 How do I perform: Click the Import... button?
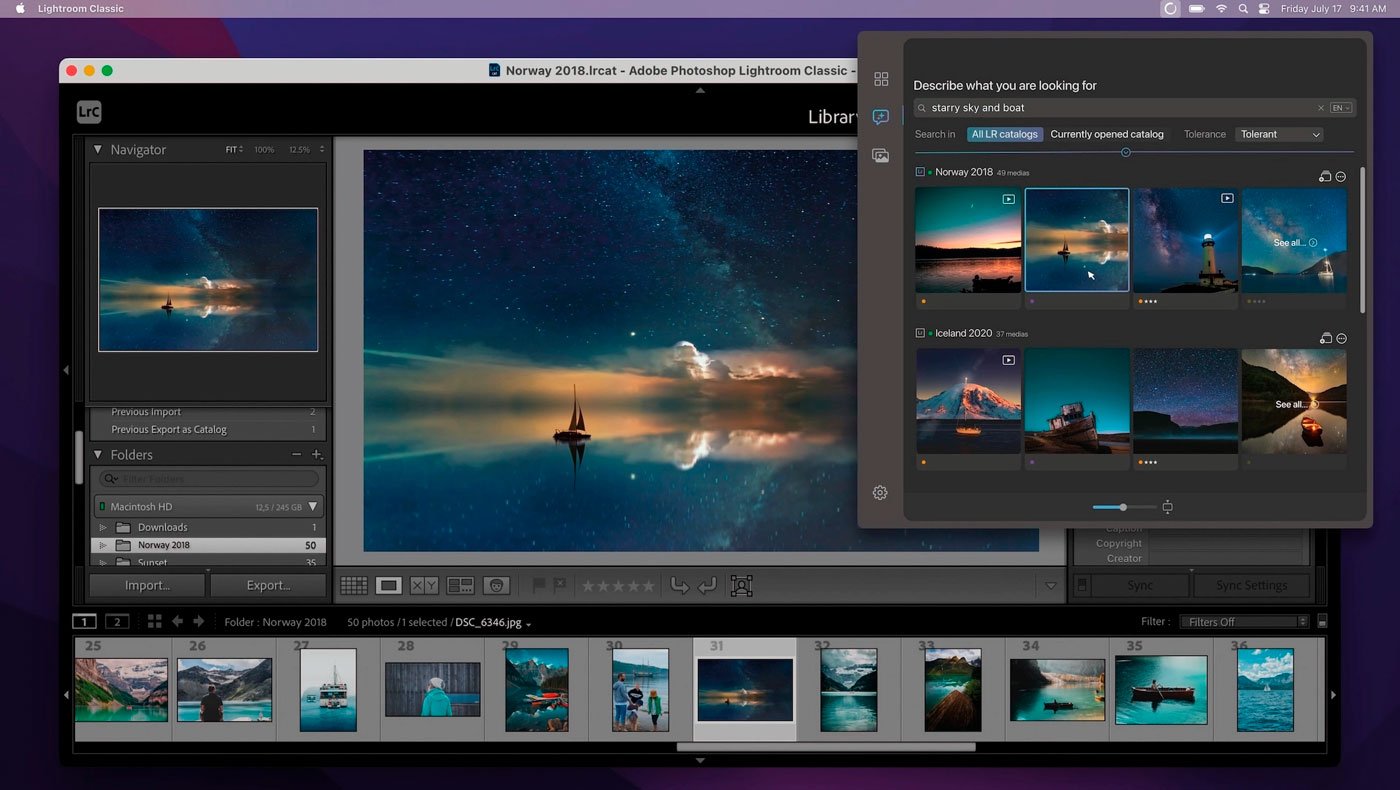click(147, 585)
